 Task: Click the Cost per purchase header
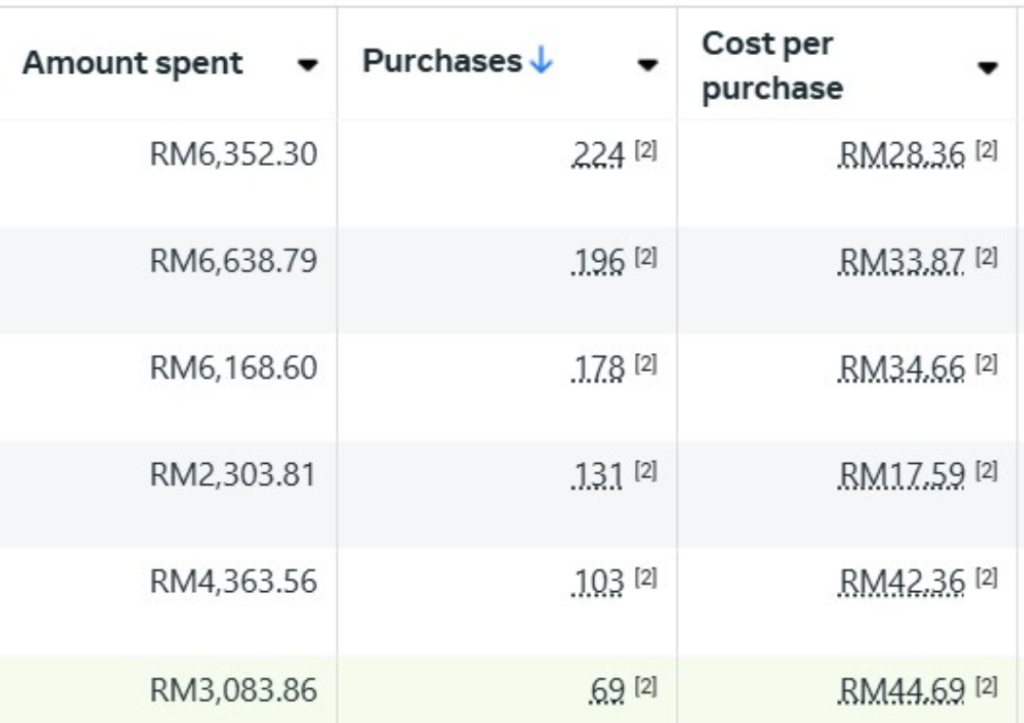pos(773,66)
